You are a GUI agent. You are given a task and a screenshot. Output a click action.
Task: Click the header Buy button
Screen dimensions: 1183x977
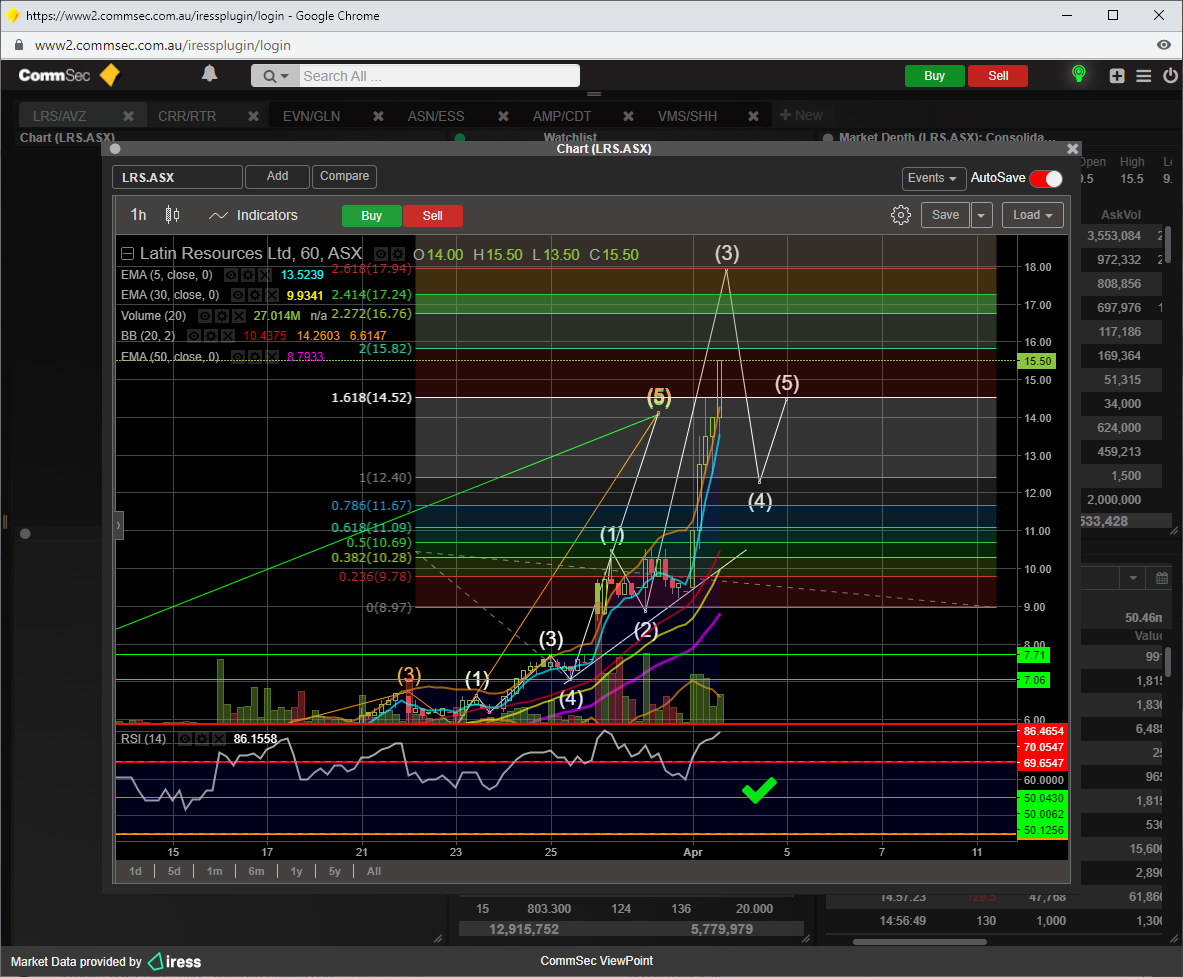tap(935, 75)
